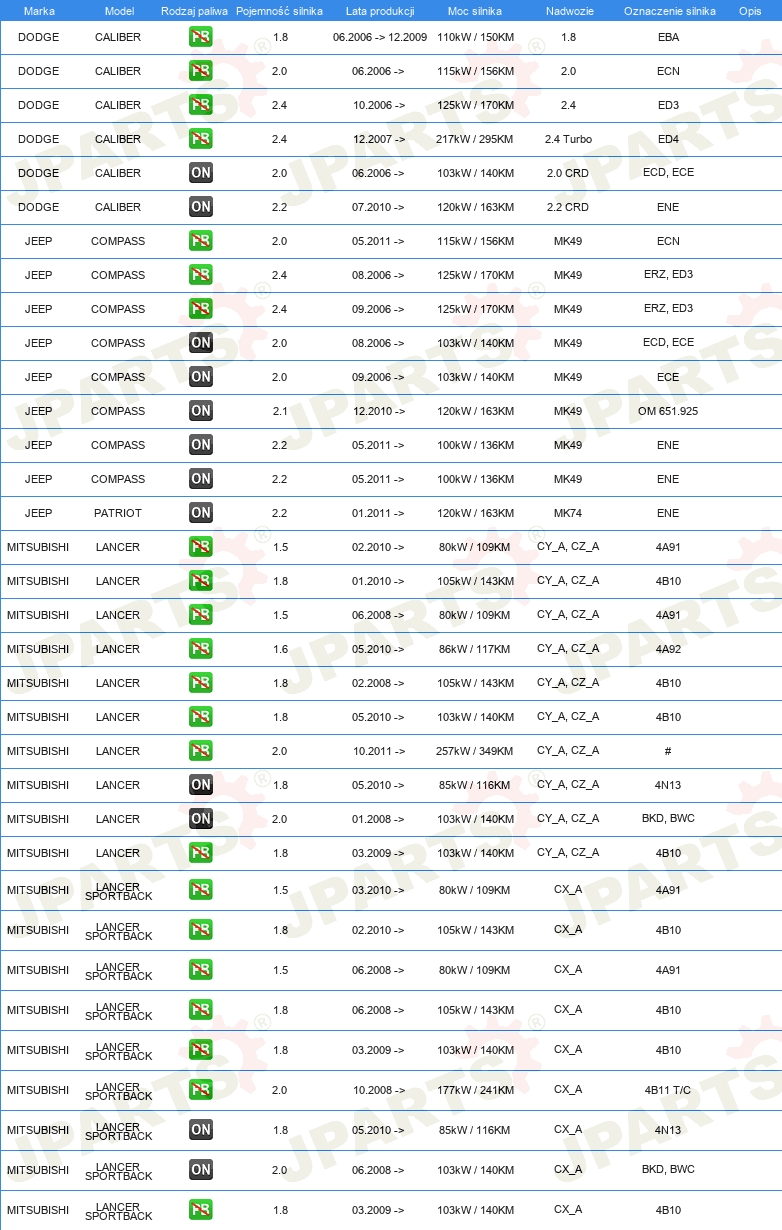Click the petrol icon for Lancer 1.8 from 02.2008
The height and width of the screenshot is (1230, 782).
(201, 683)
